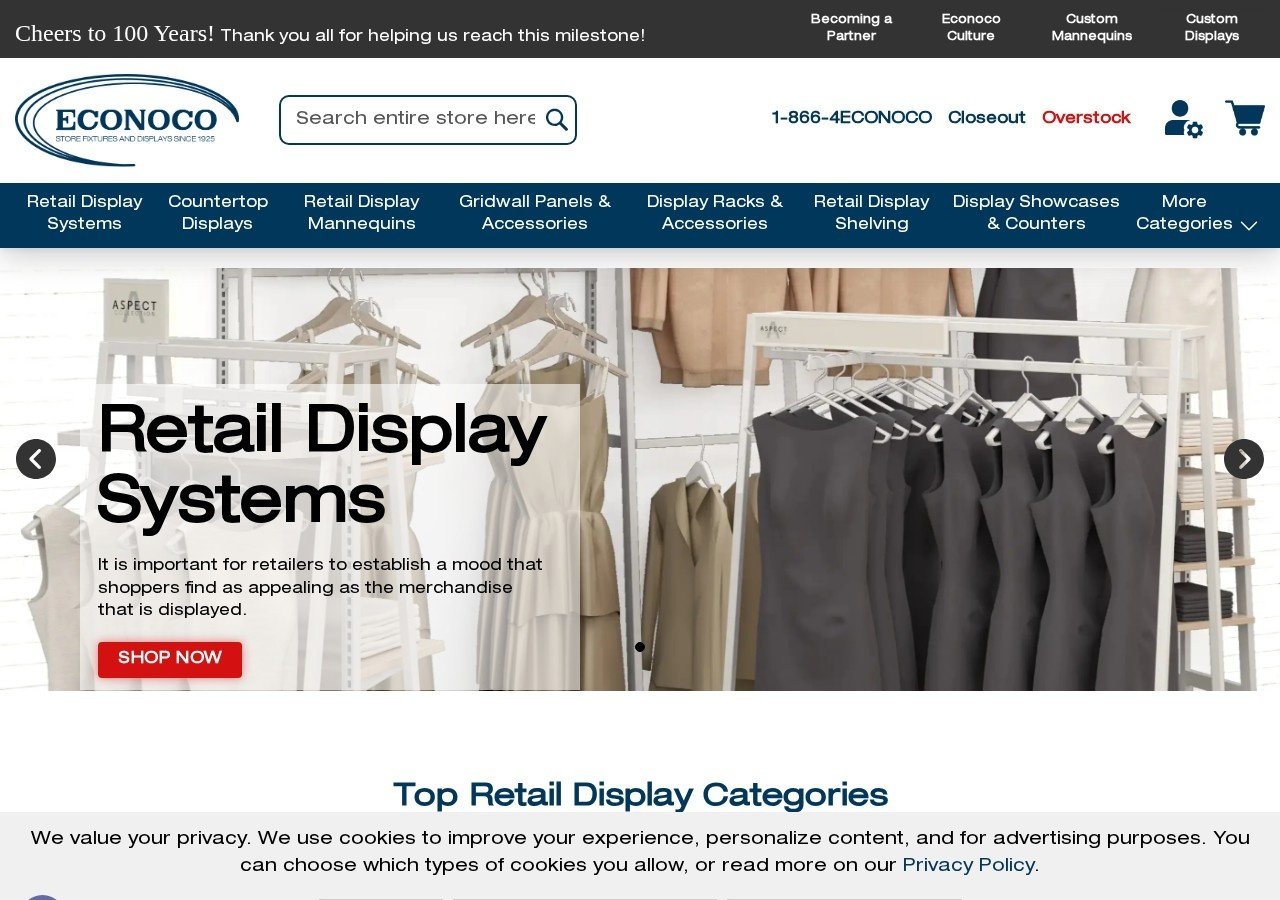1280x900 pixels.
Task: Open Becoming a Partner link
Action: pyautogui.click(x=851, y=28)
